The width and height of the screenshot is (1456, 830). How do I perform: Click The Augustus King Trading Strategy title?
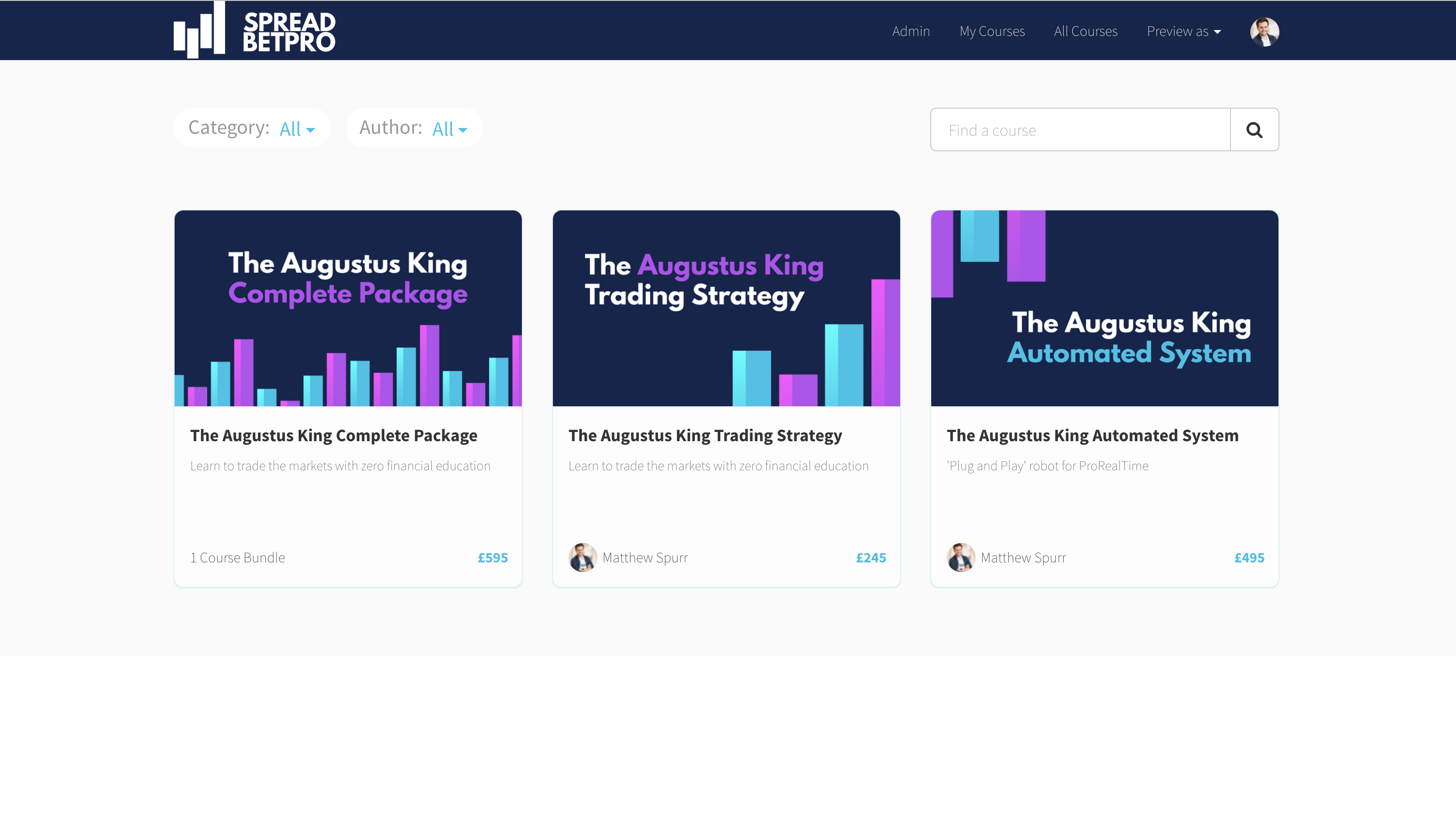[704, 435]
